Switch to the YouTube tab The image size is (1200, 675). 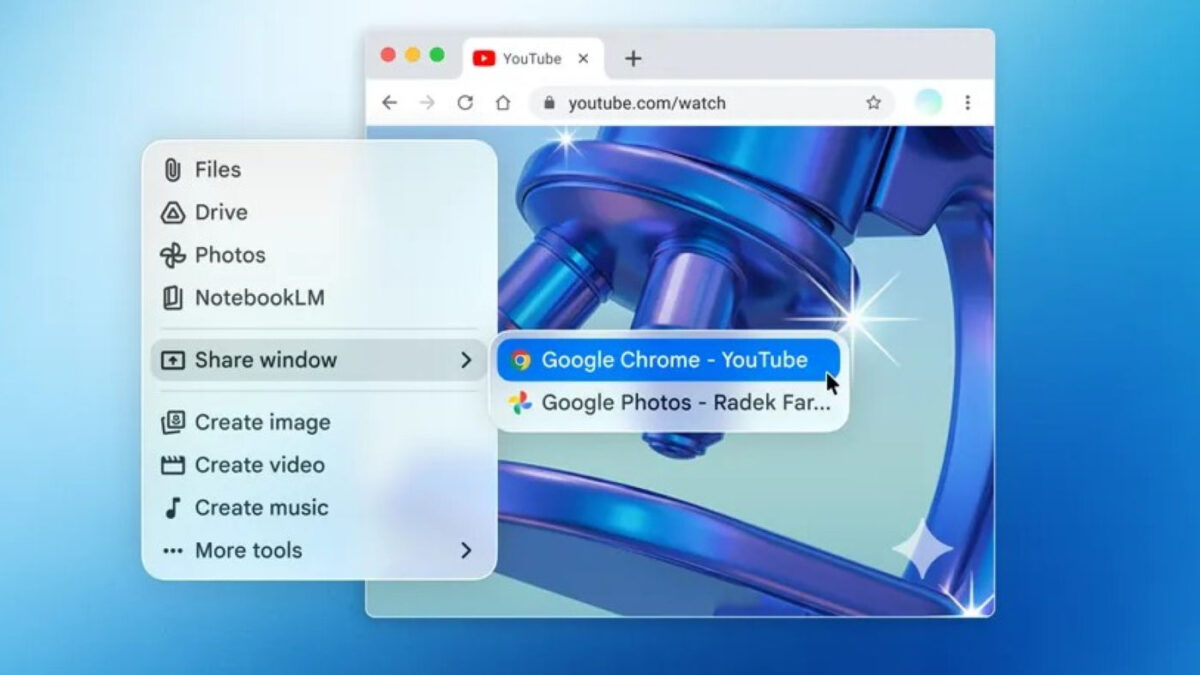click(x=530, y=58)
